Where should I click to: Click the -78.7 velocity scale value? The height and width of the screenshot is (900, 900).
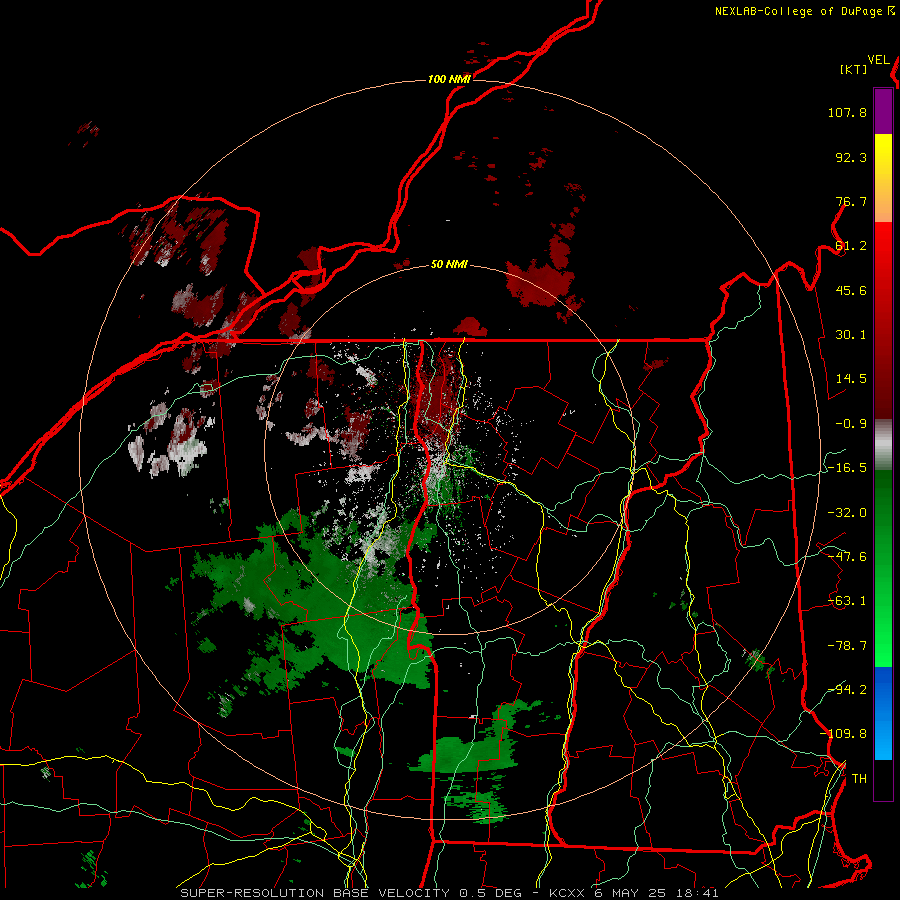point(847,646)
